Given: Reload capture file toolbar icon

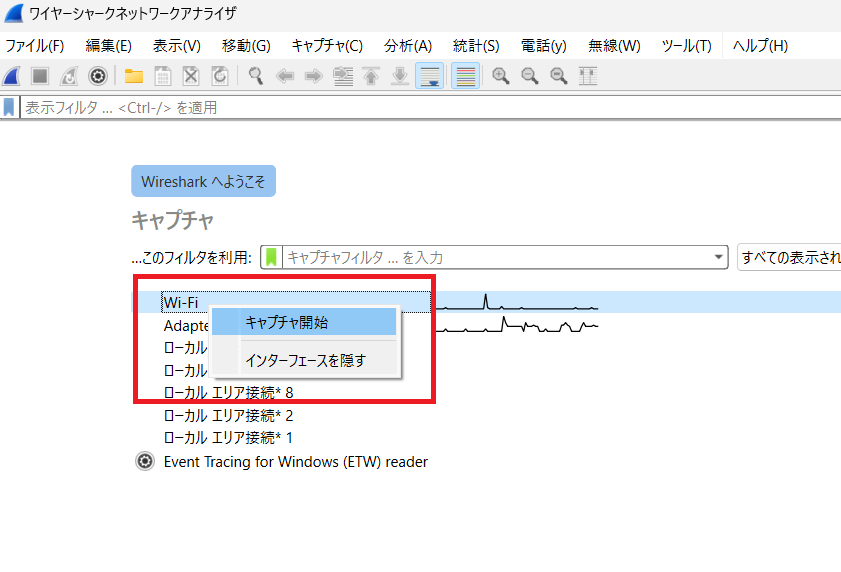Looking at the screenshot, I should coord(220,76).
